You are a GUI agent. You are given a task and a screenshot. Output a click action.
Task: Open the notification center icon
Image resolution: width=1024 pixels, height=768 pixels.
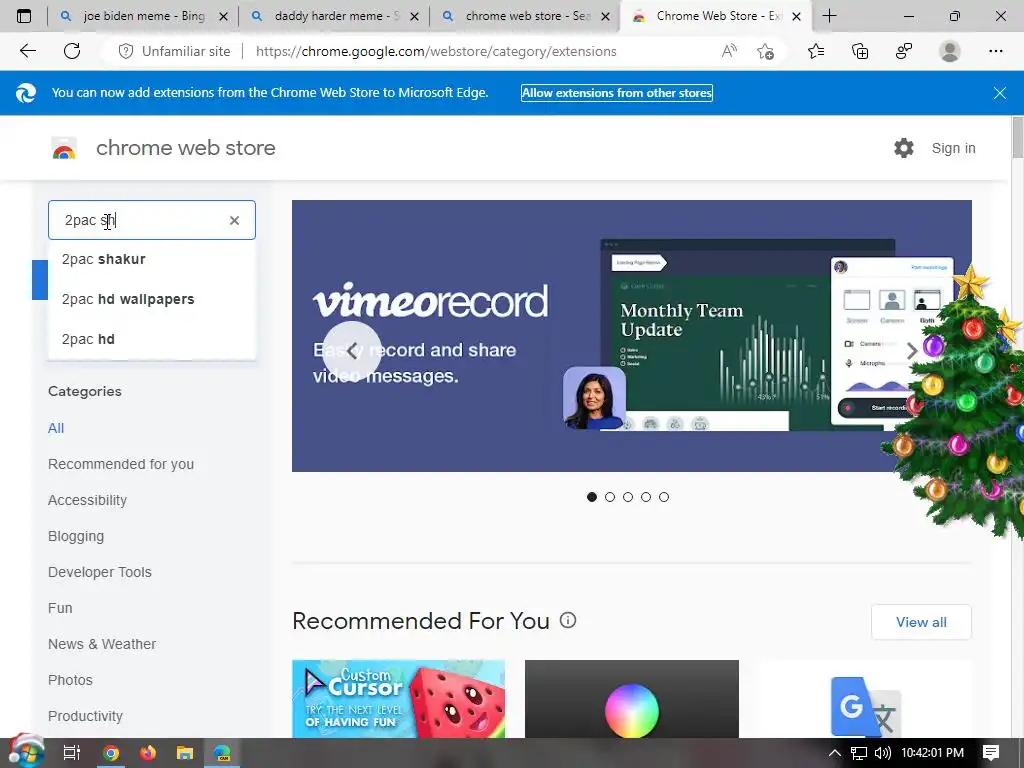991,754
